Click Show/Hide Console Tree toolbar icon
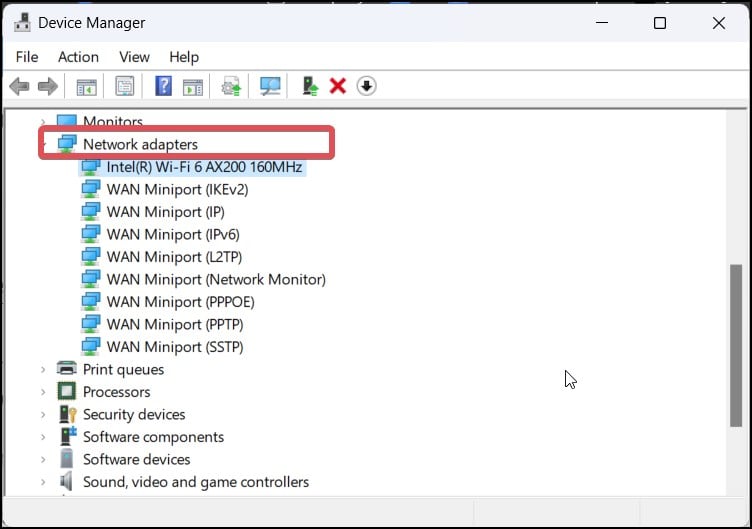752x529 pixels. click(86, 87)
